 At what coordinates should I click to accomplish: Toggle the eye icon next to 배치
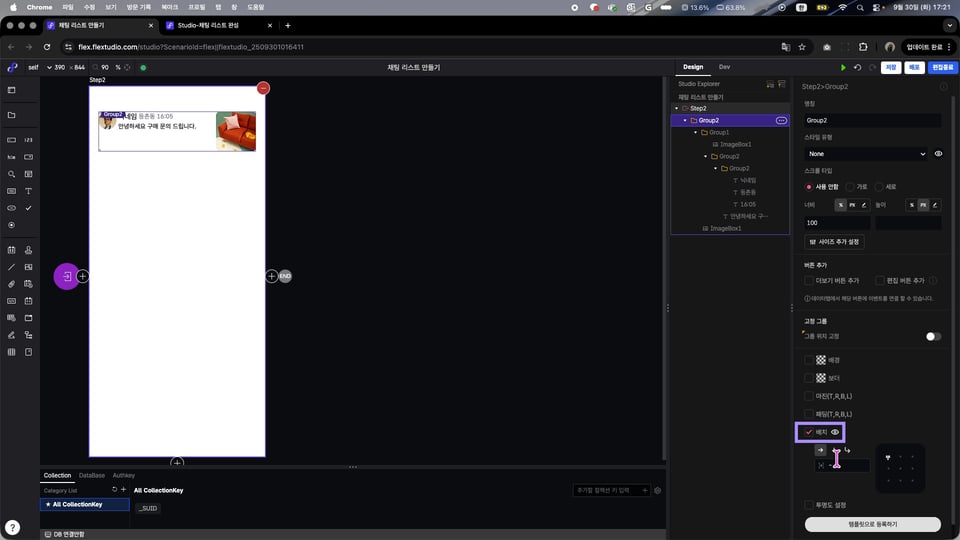(835, 432)
